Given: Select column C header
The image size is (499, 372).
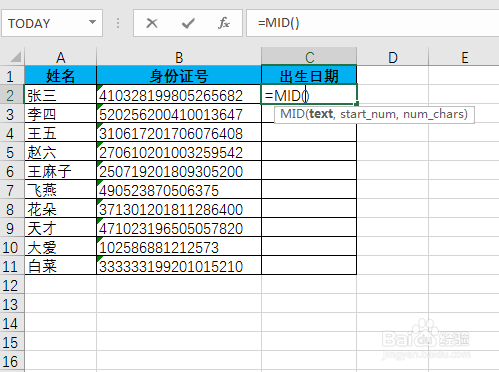Looking at the screenshot, I should [309, 57].
